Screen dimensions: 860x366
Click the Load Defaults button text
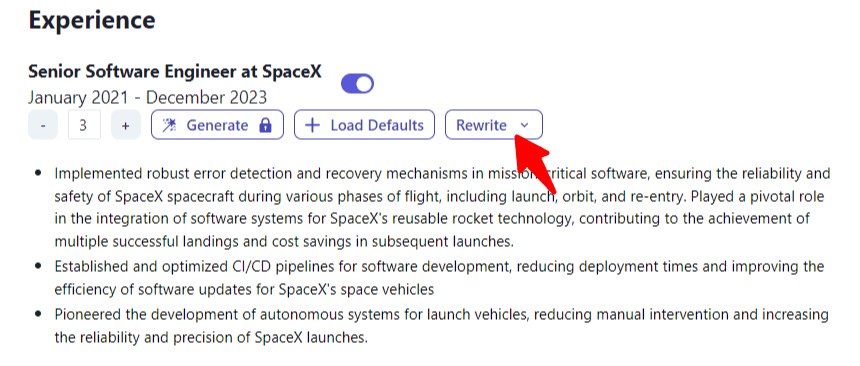[x=377, y=125]
